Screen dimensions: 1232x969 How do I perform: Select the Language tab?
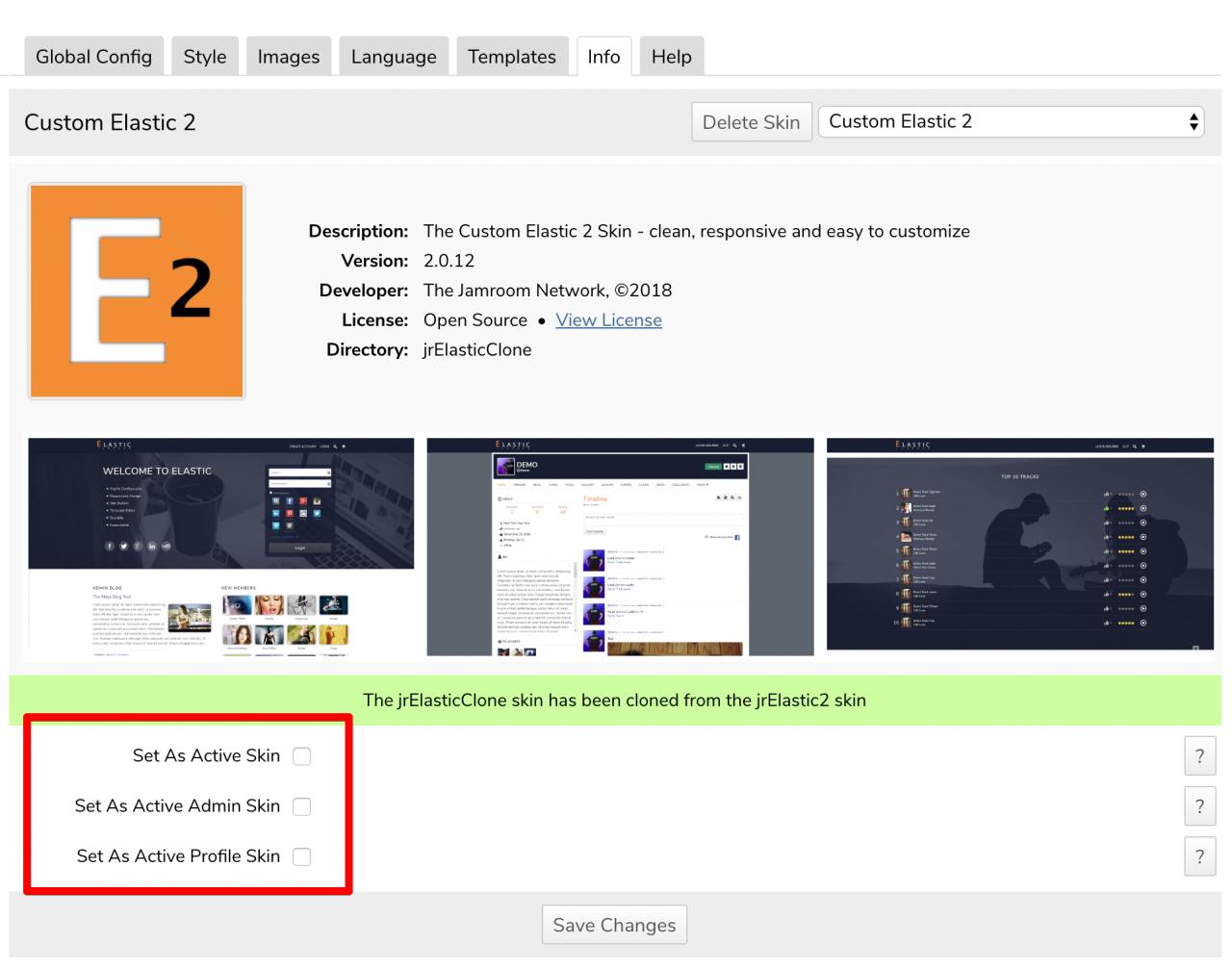point(394,57)
